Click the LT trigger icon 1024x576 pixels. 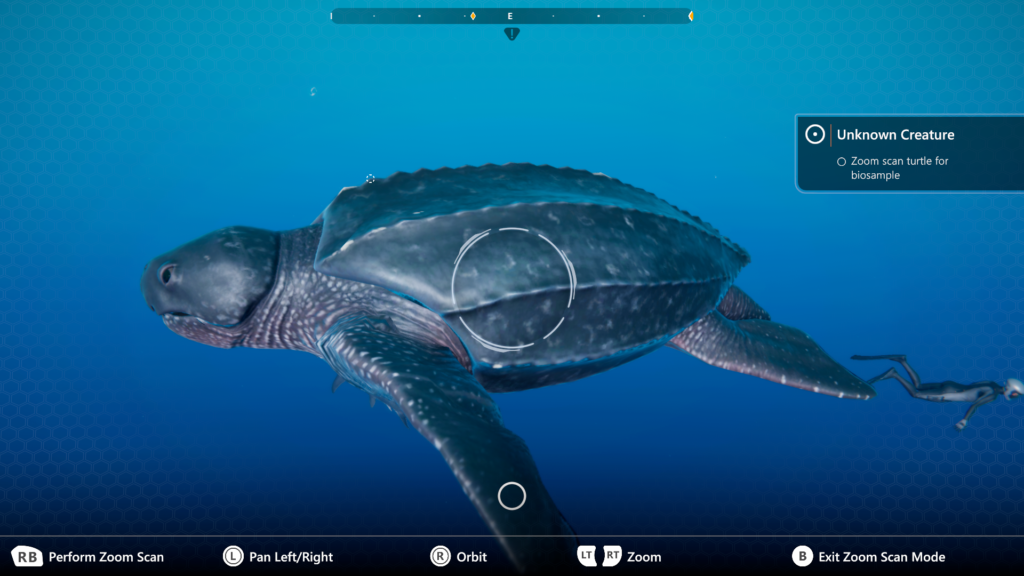(586, 556)
